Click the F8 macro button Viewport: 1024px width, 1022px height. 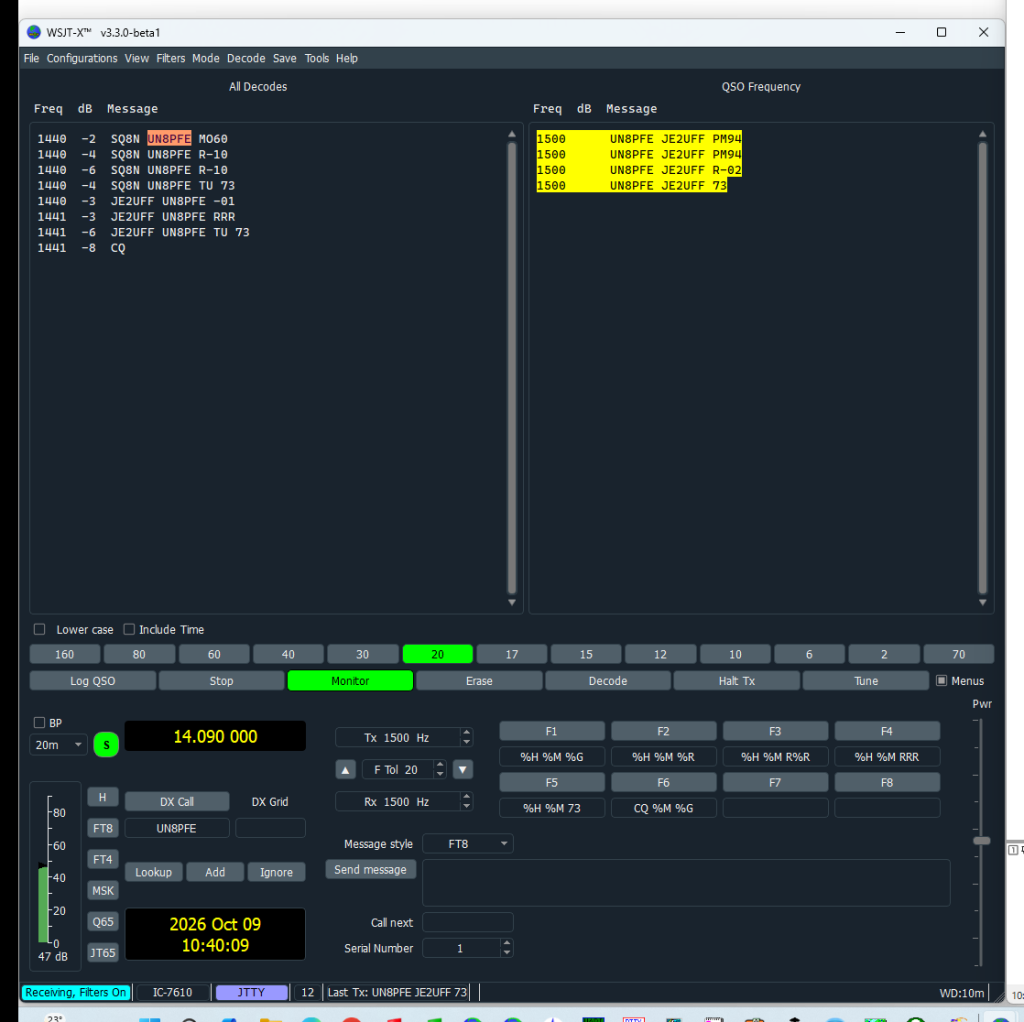coord(886,782)
